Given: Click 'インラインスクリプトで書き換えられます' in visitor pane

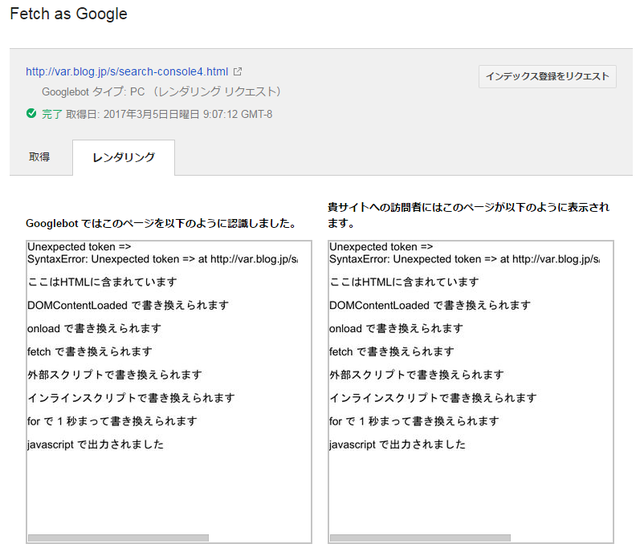Looking at the screenshot, I should [433, 398].
